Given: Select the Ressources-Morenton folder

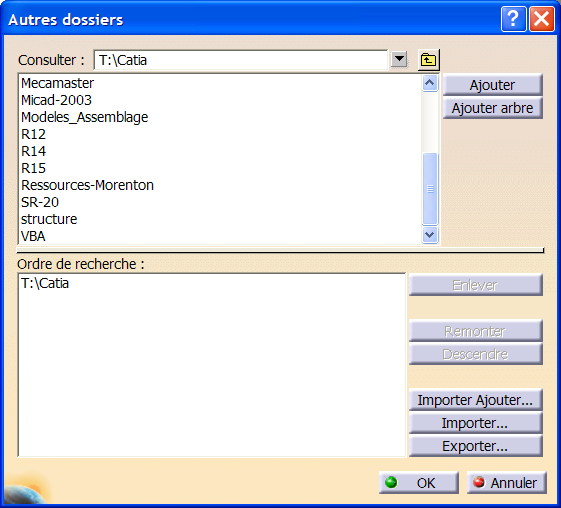Looking at the screenshot, I should point(87,185).
